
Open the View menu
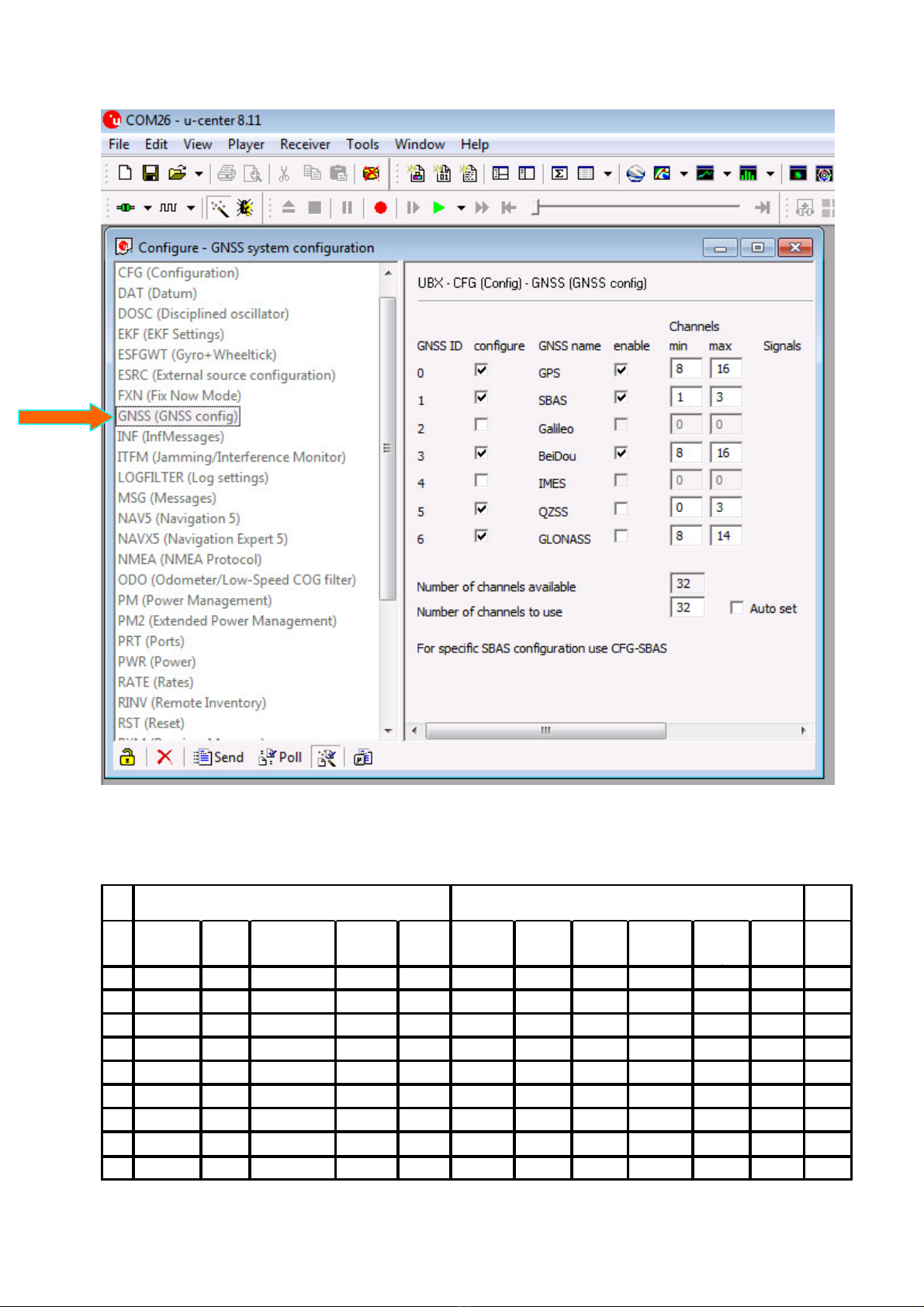pos(198,144)
